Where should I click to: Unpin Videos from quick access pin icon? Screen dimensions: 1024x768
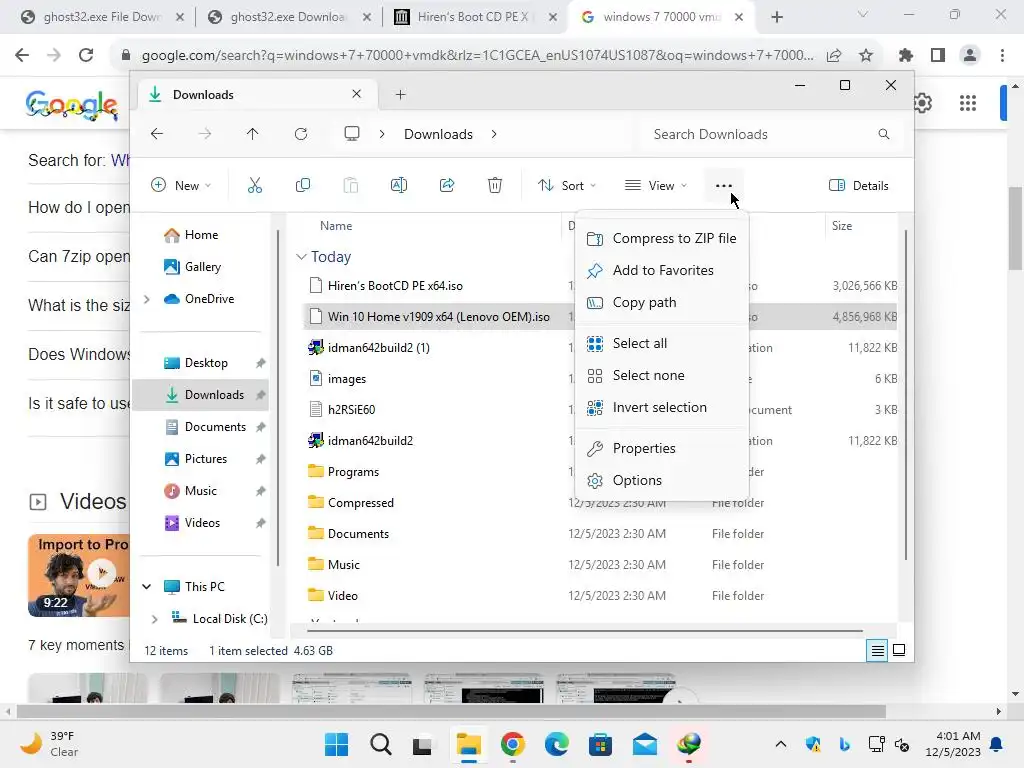click(261, 523)
